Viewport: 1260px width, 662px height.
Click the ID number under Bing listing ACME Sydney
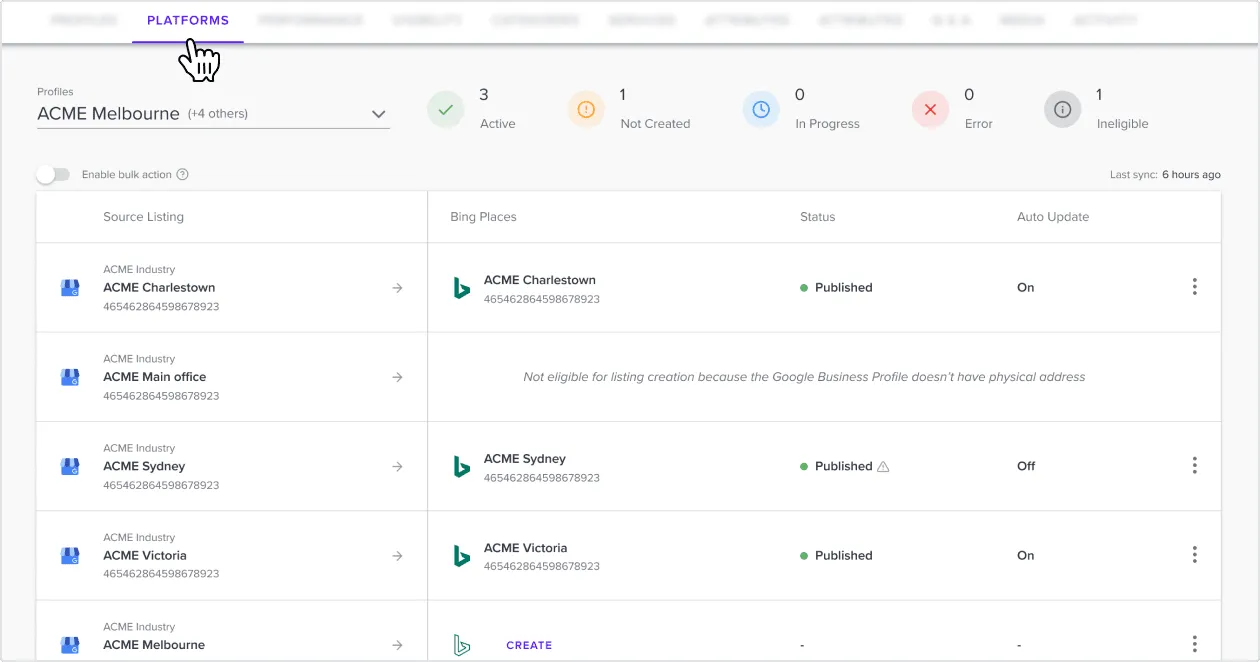pyautogui.click(x=542, y=478)
